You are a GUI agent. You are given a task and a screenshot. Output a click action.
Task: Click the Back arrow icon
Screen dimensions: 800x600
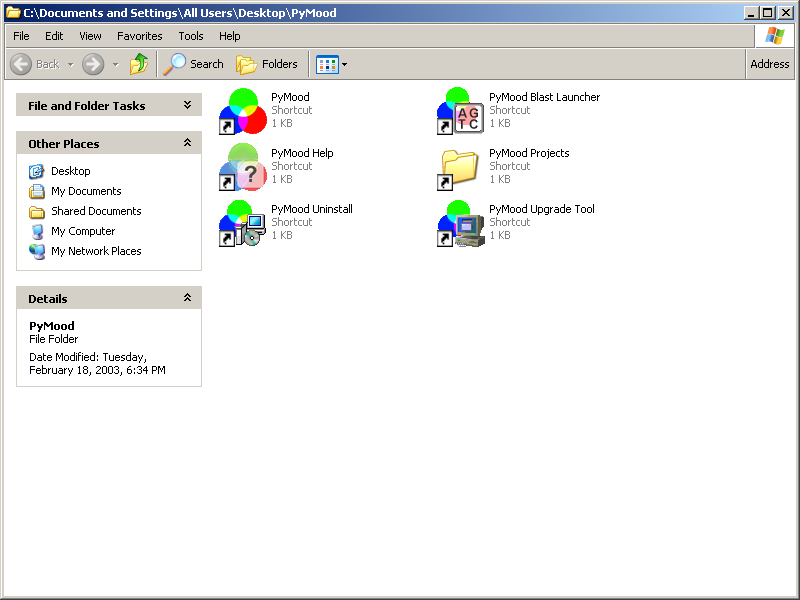click(21, 64)
